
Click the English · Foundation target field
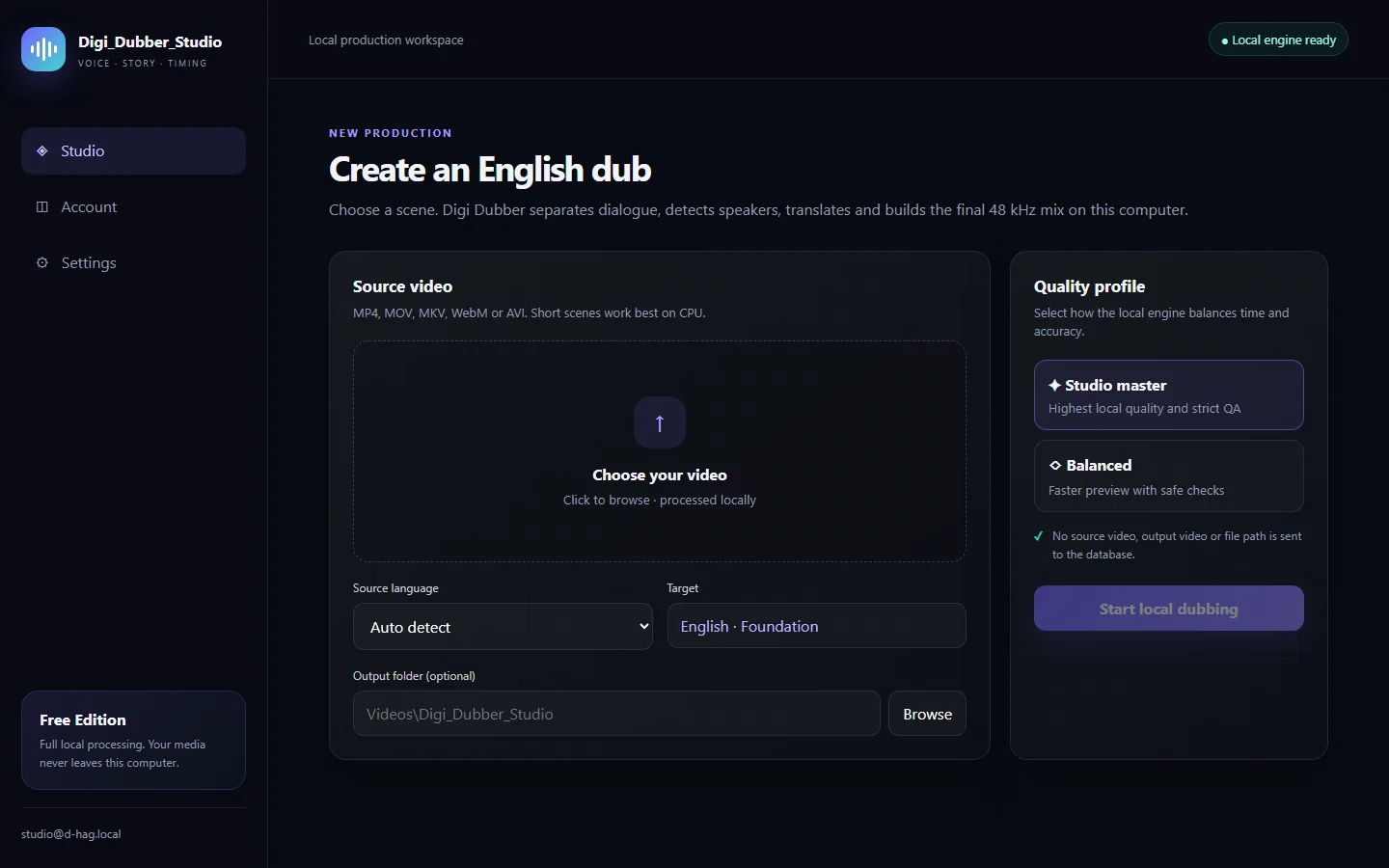[816, 626]
